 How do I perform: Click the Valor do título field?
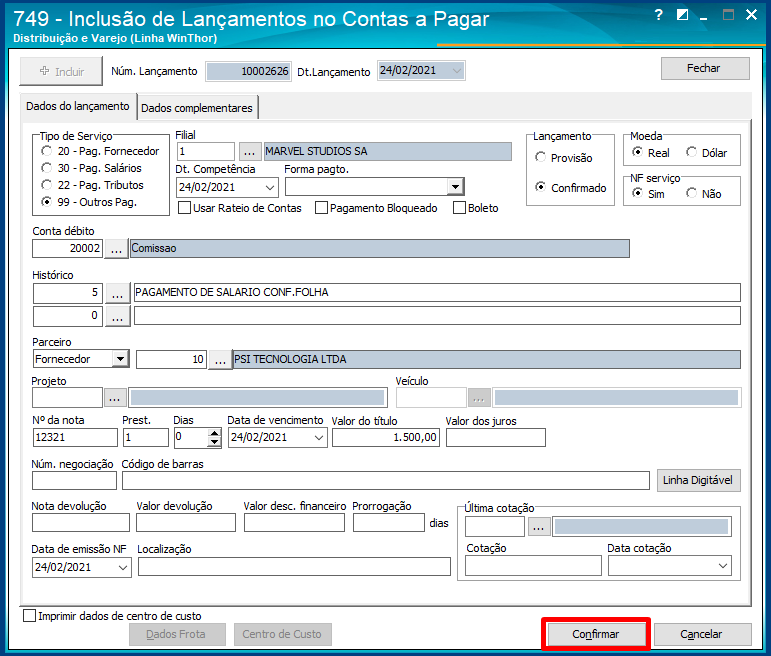386,437
